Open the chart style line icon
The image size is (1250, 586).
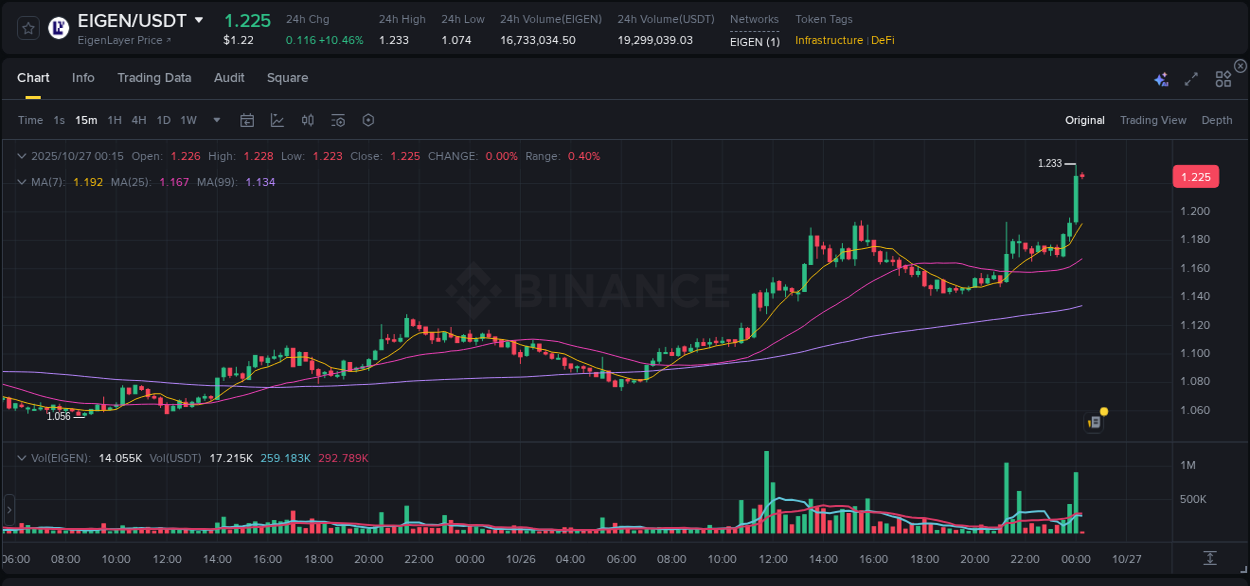[277, 120]
